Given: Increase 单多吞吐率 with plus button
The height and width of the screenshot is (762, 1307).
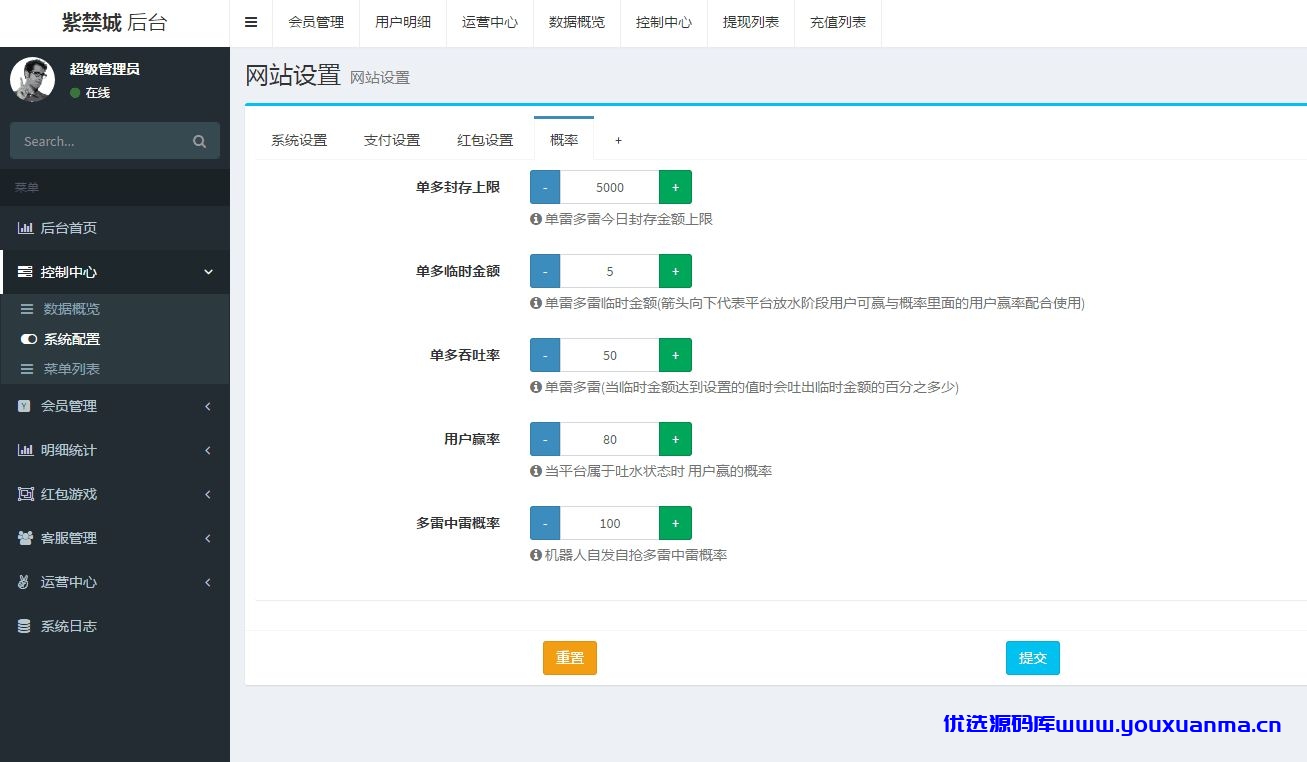Looking at the screenshot, I should click(x=675, y=355).
